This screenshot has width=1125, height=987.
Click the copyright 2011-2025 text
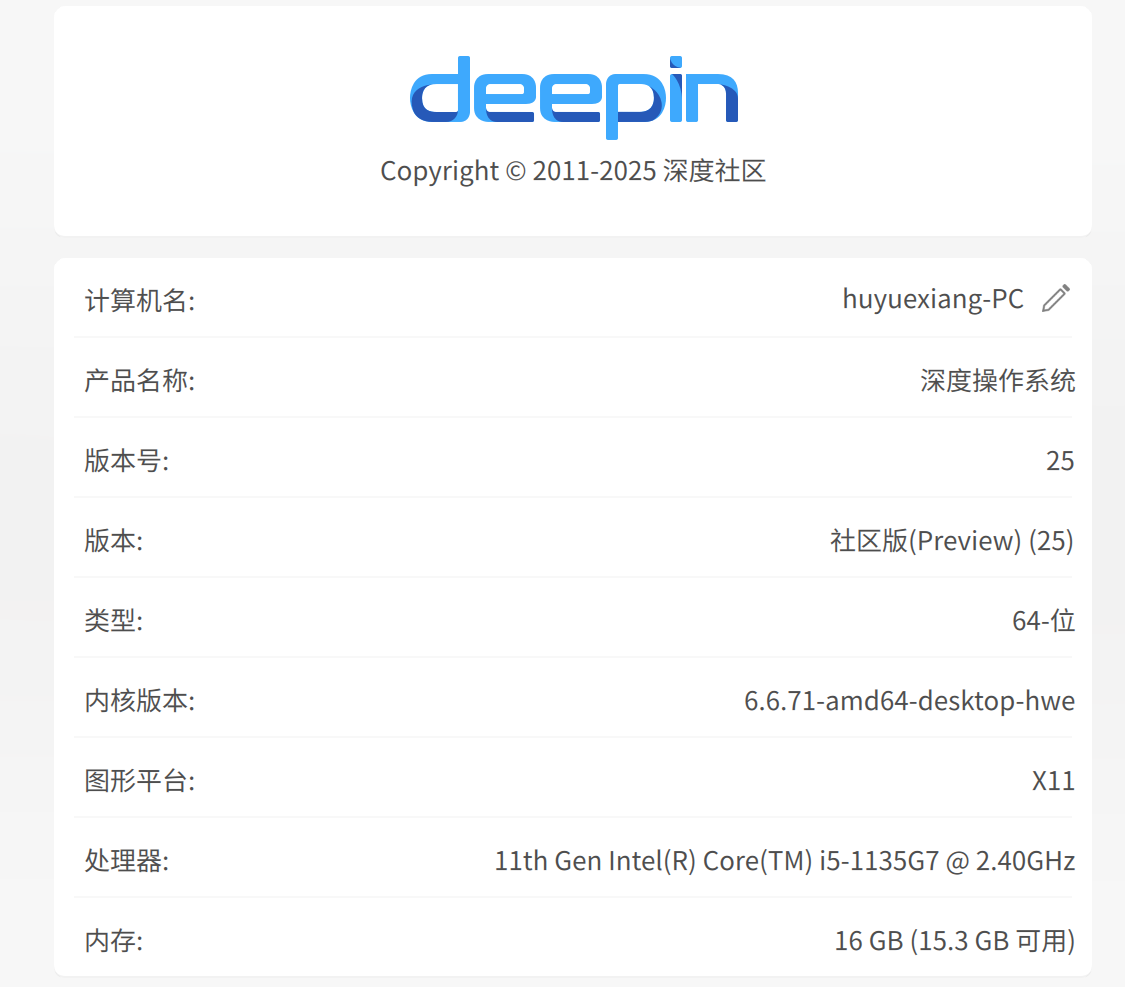(x=573, y=171)
